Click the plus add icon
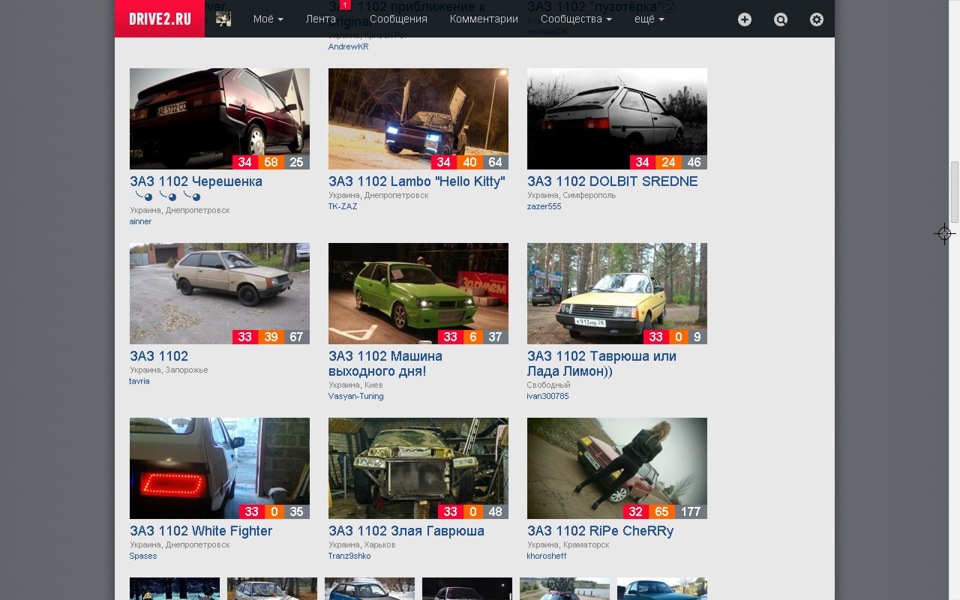The height and width of the screenshot is (600, 960). click(744, 20)
